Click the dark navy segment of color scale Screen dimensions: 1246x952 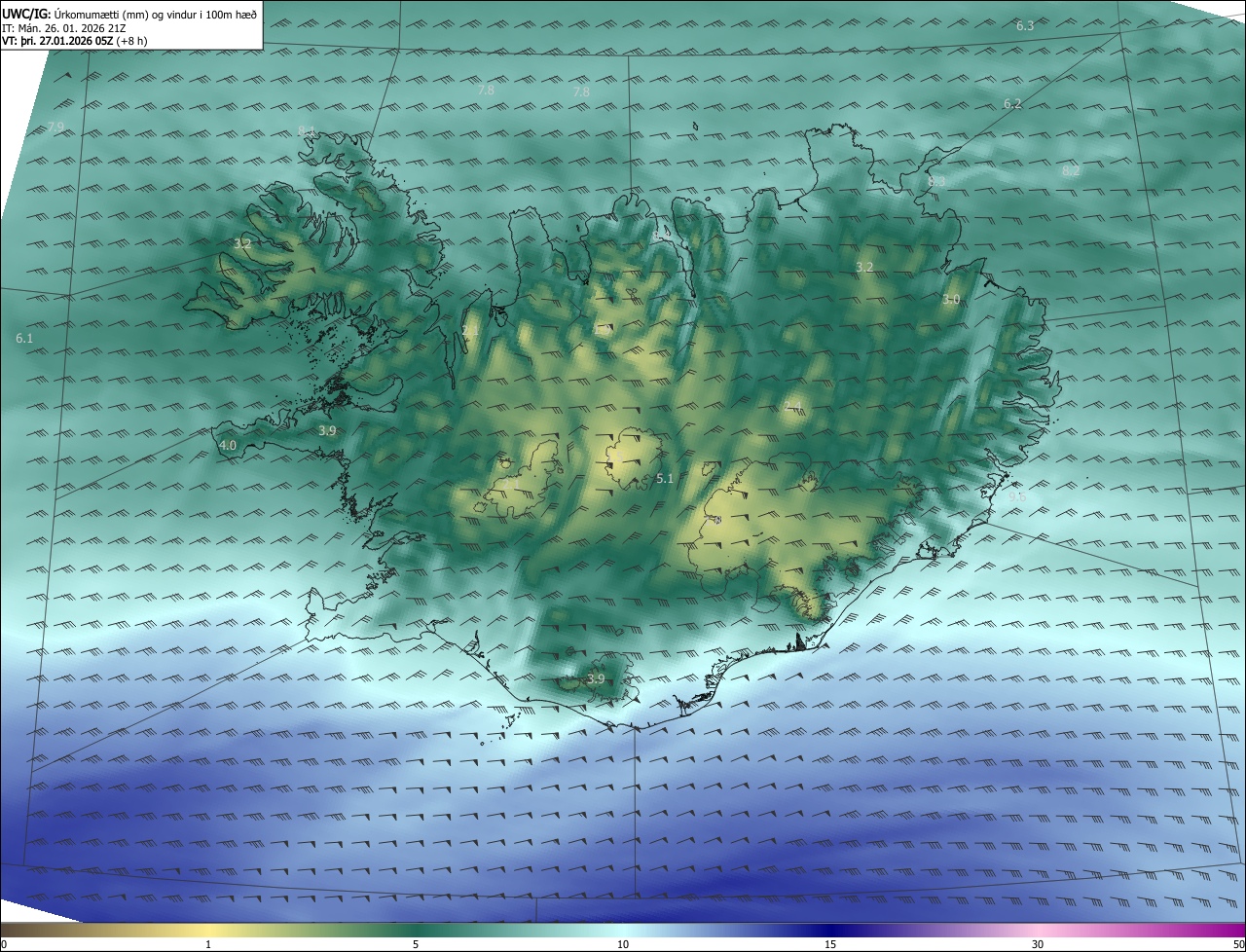[x=830, y=930]
